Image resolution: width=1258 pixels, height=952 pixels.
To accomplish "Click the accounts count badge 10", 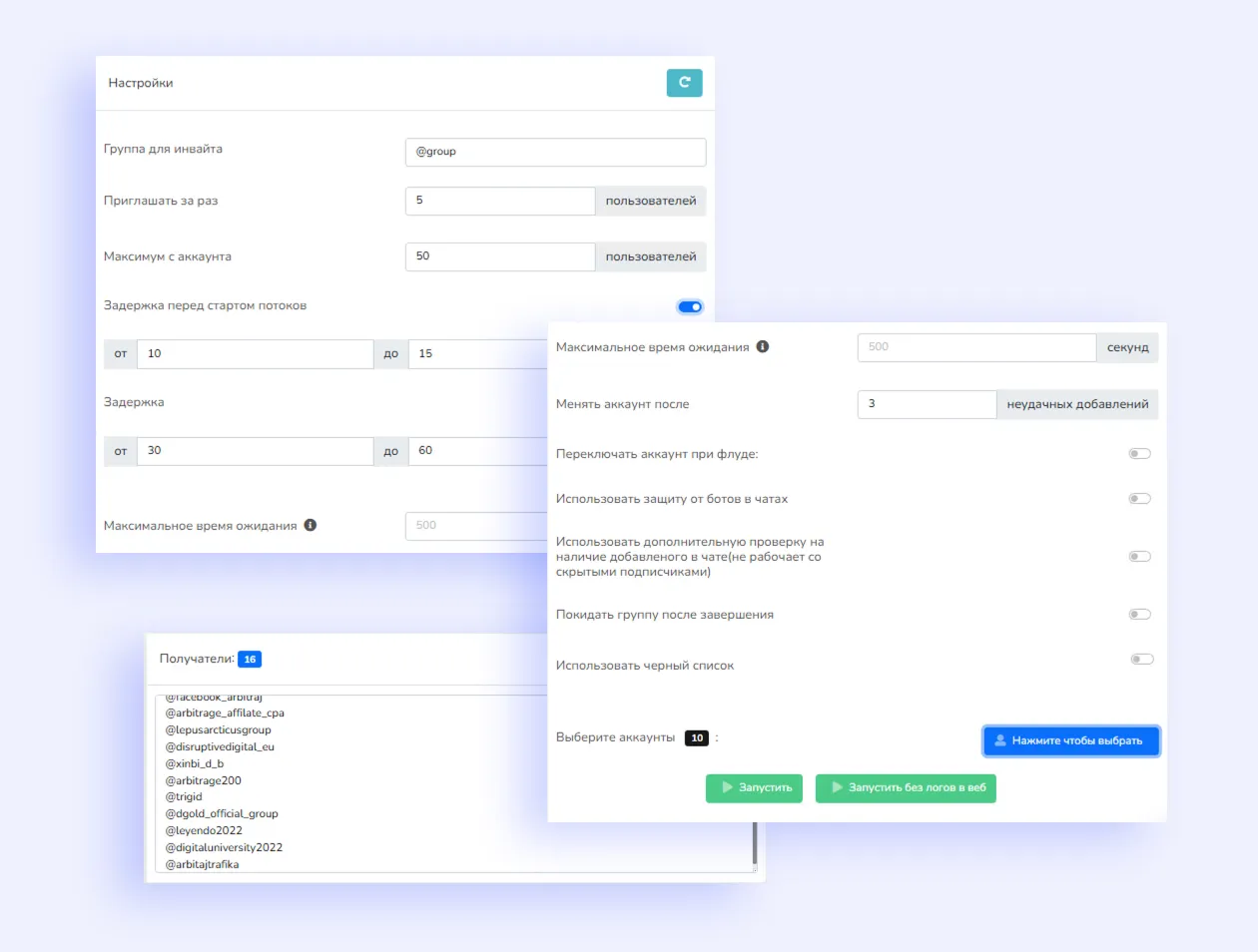I will click(x=697, y=738).
